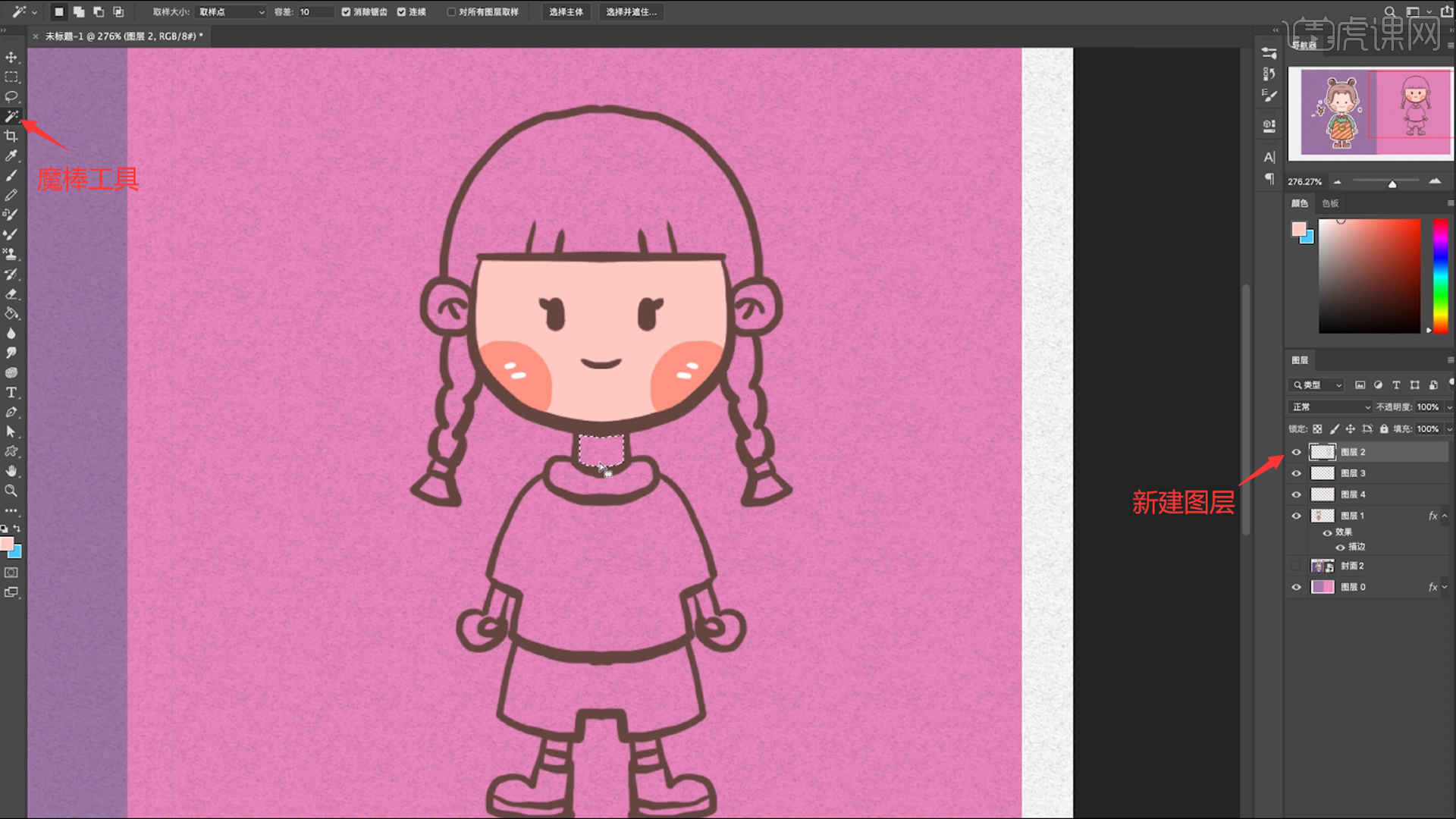This screenshot has height=819, width=1456.
Task: Click the Select and Mask (选择并遮住) button
Action: click(631, 12)
